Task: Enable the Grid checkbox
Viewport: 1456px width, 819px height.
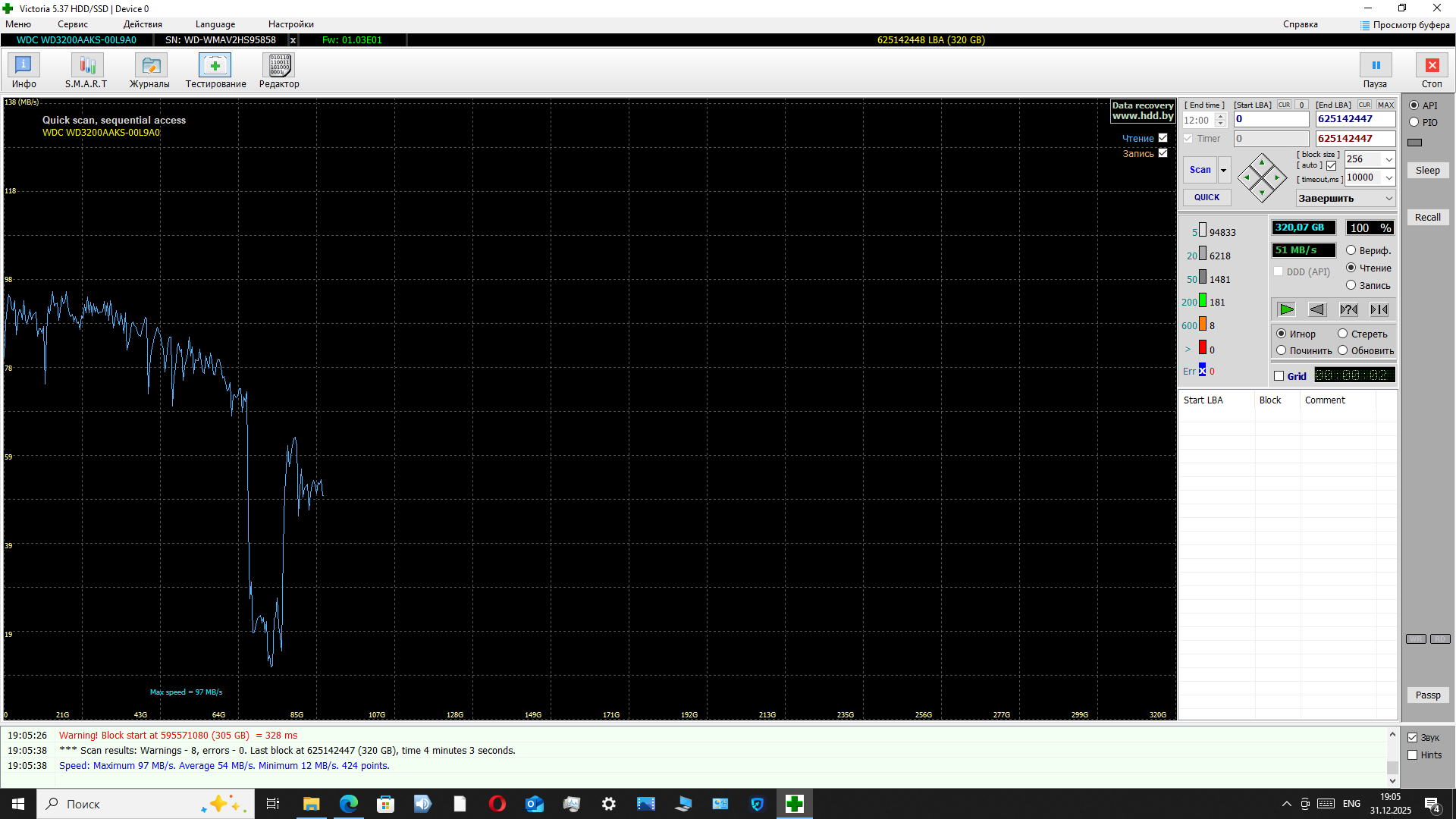Action: (1279, 376)
